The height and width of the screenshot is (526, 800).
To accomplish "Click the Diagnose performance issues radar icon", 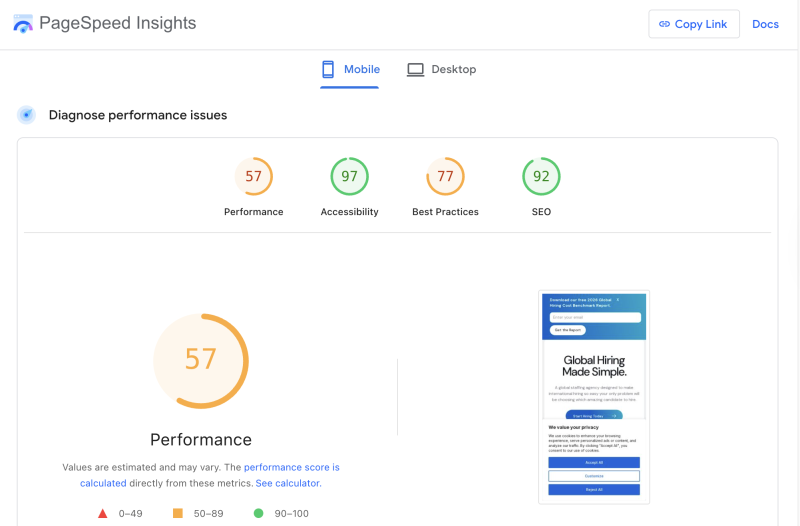I will pyautogui.click(x=27, y=115).
